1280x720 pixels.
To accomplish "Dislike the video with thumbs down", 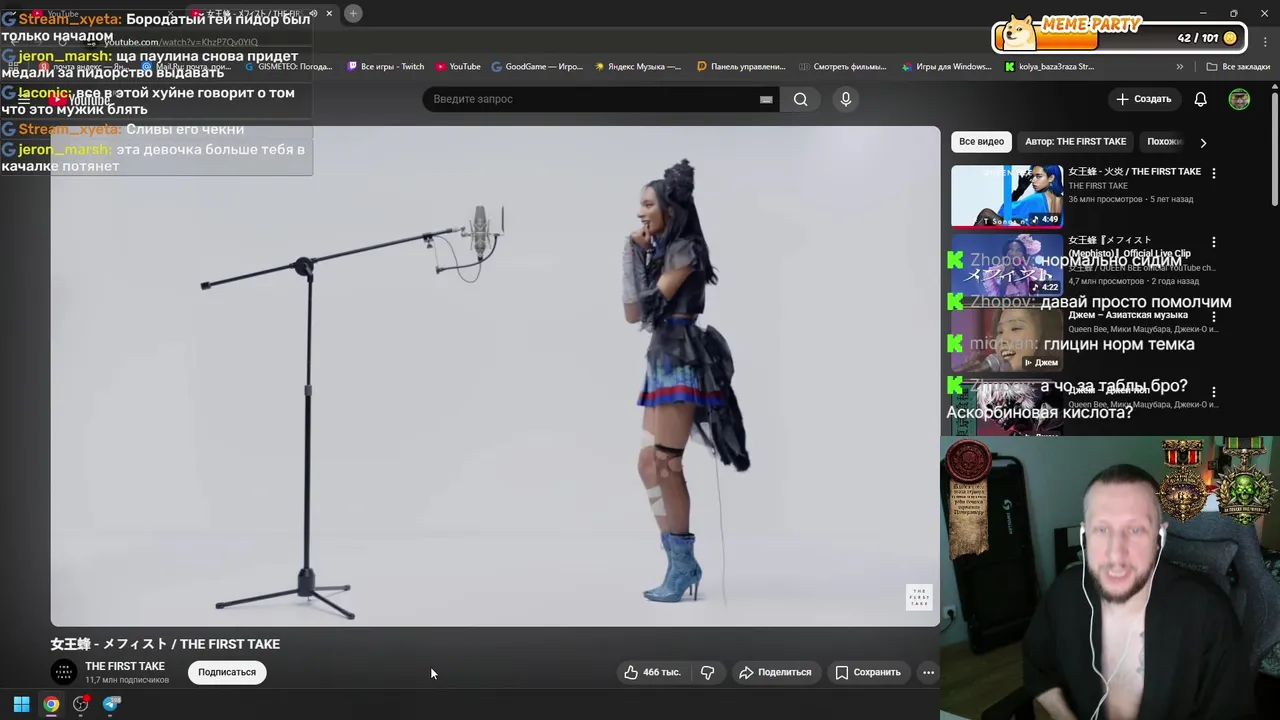I will point(708,672).
